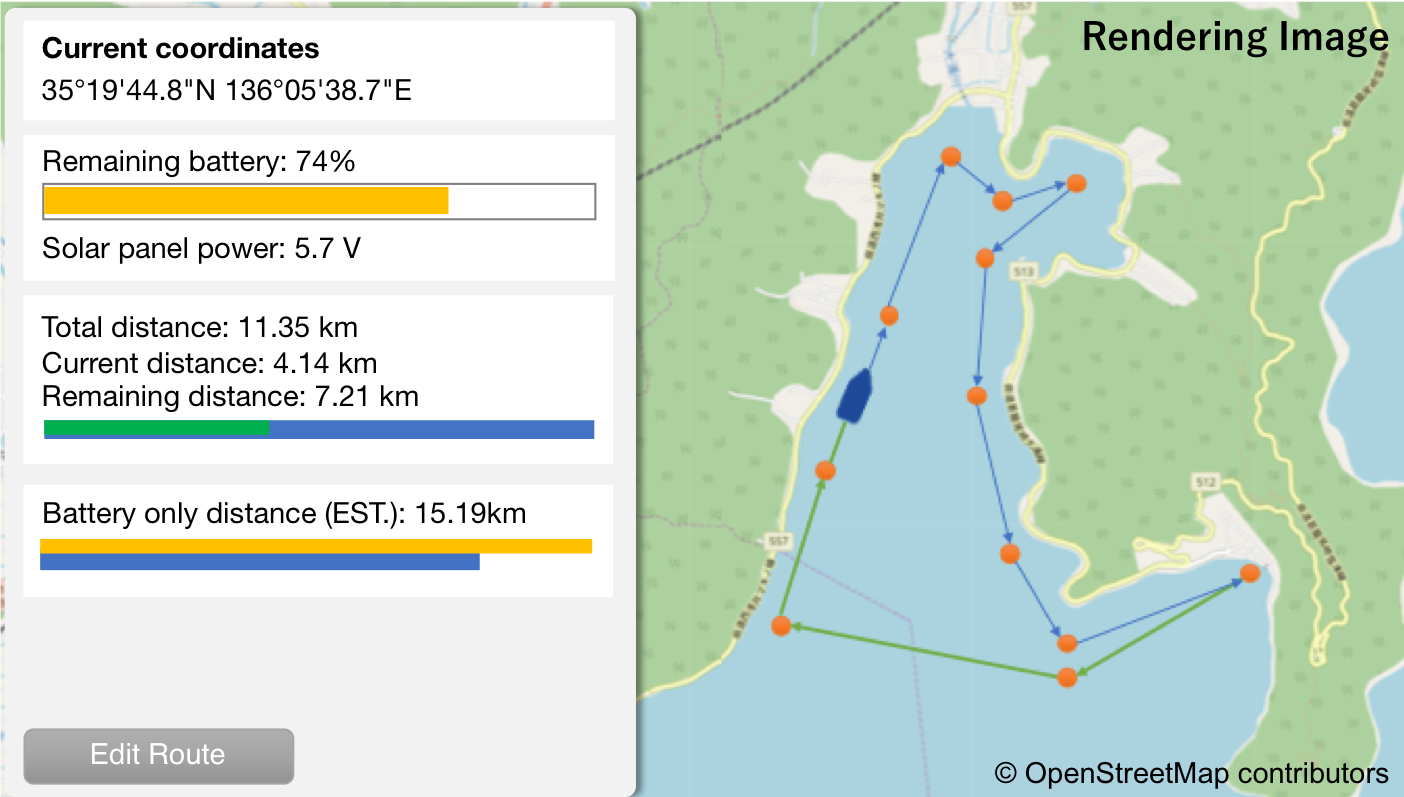Screen dimensions: 1404x797
Task: Click the waypoint directly ahead of the boat
Action: [x=889, y=315]
